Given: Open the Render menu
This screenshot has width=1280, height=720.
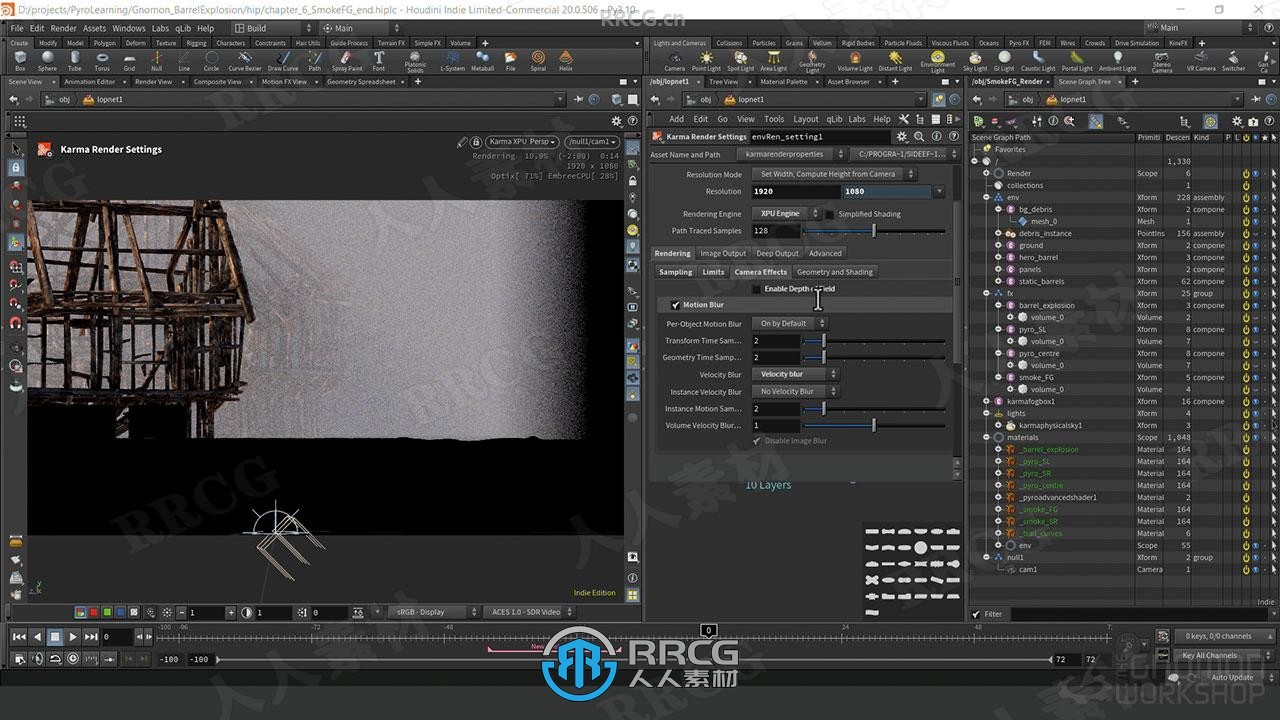Looking at the screenshot, I should pyautogui.click(x=63, y=28).
